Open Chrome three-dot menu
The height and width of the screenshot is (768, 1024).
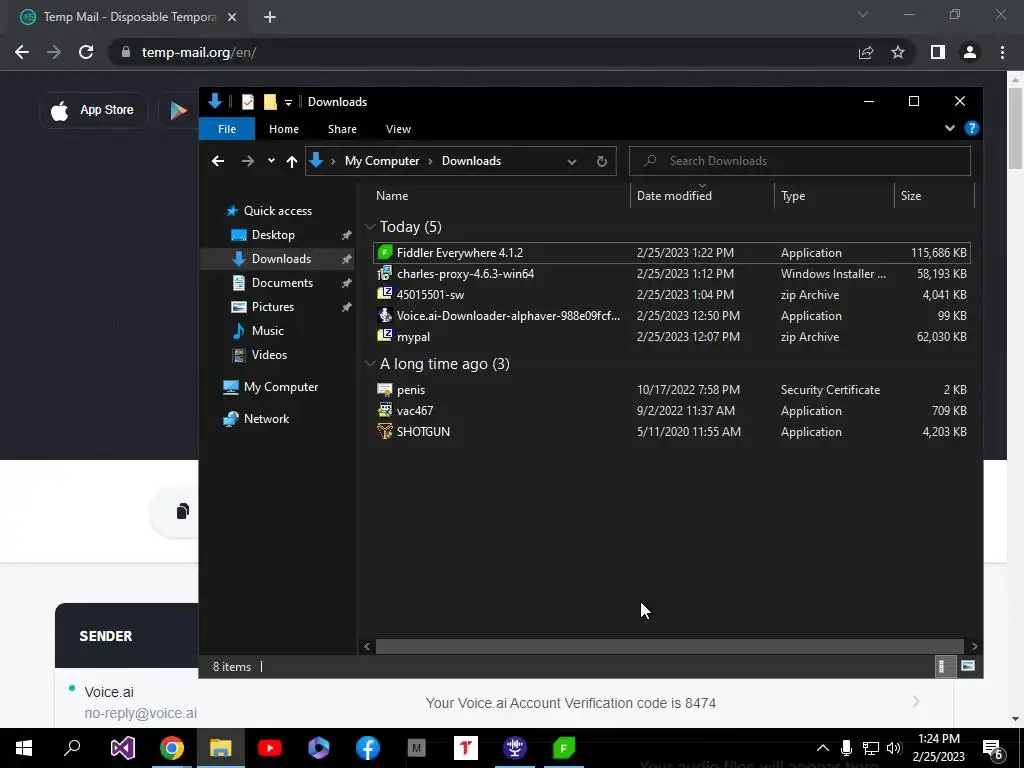pyautogui.click(x=1002, y=52)
